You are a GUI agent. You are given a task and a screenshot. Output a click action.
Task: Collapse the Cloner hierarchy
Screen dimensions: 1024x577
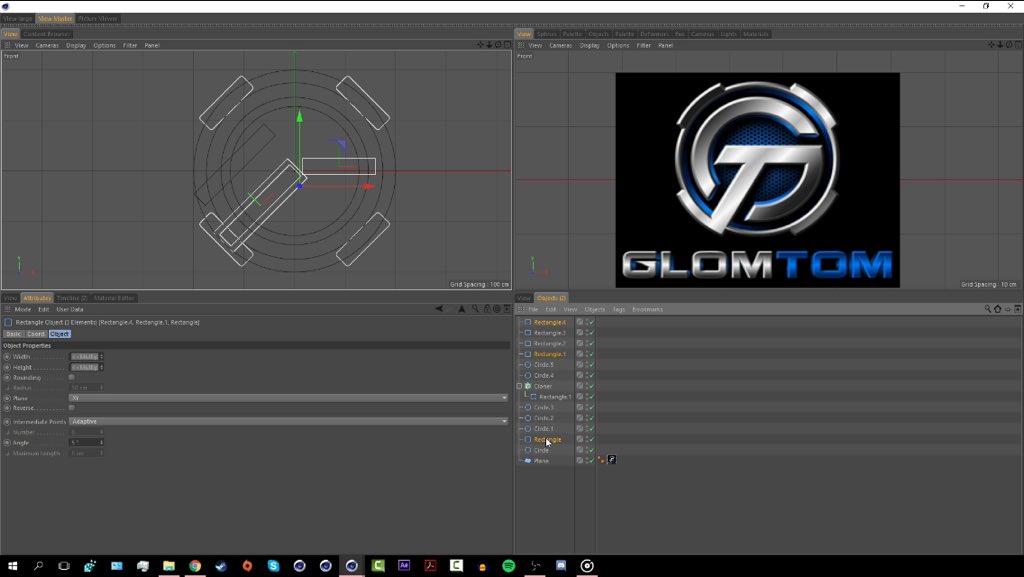tap(520, 386)
